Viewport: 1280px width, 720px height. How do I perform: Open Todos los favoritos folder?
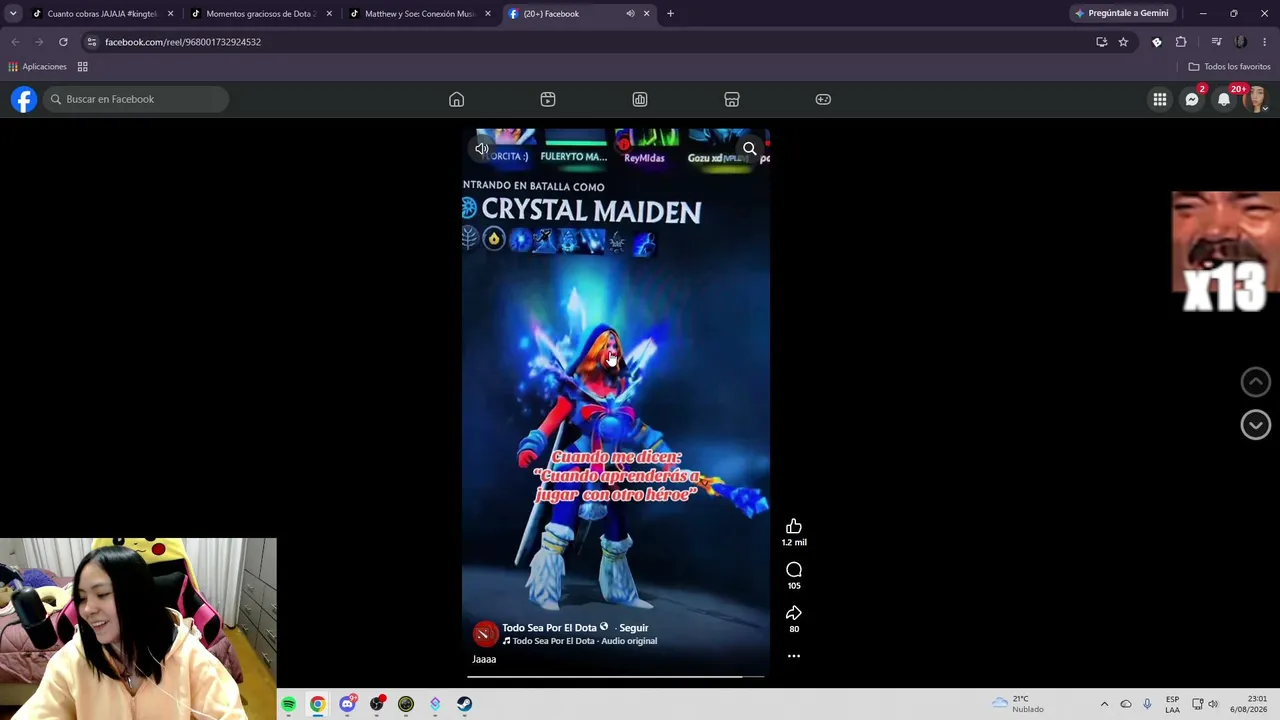pos(1229,67)
